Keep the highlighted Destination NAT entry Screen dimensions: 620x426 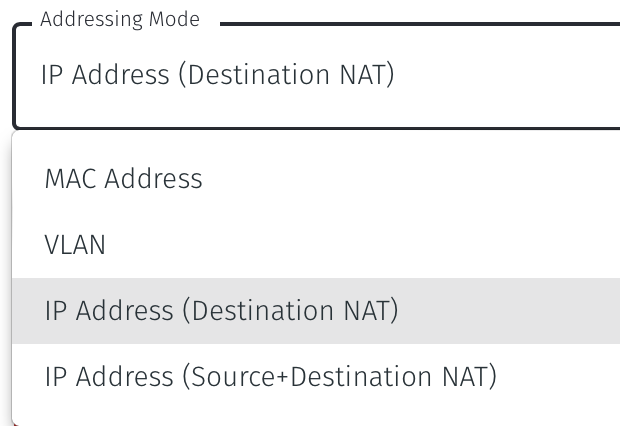[x=221, y=311]
